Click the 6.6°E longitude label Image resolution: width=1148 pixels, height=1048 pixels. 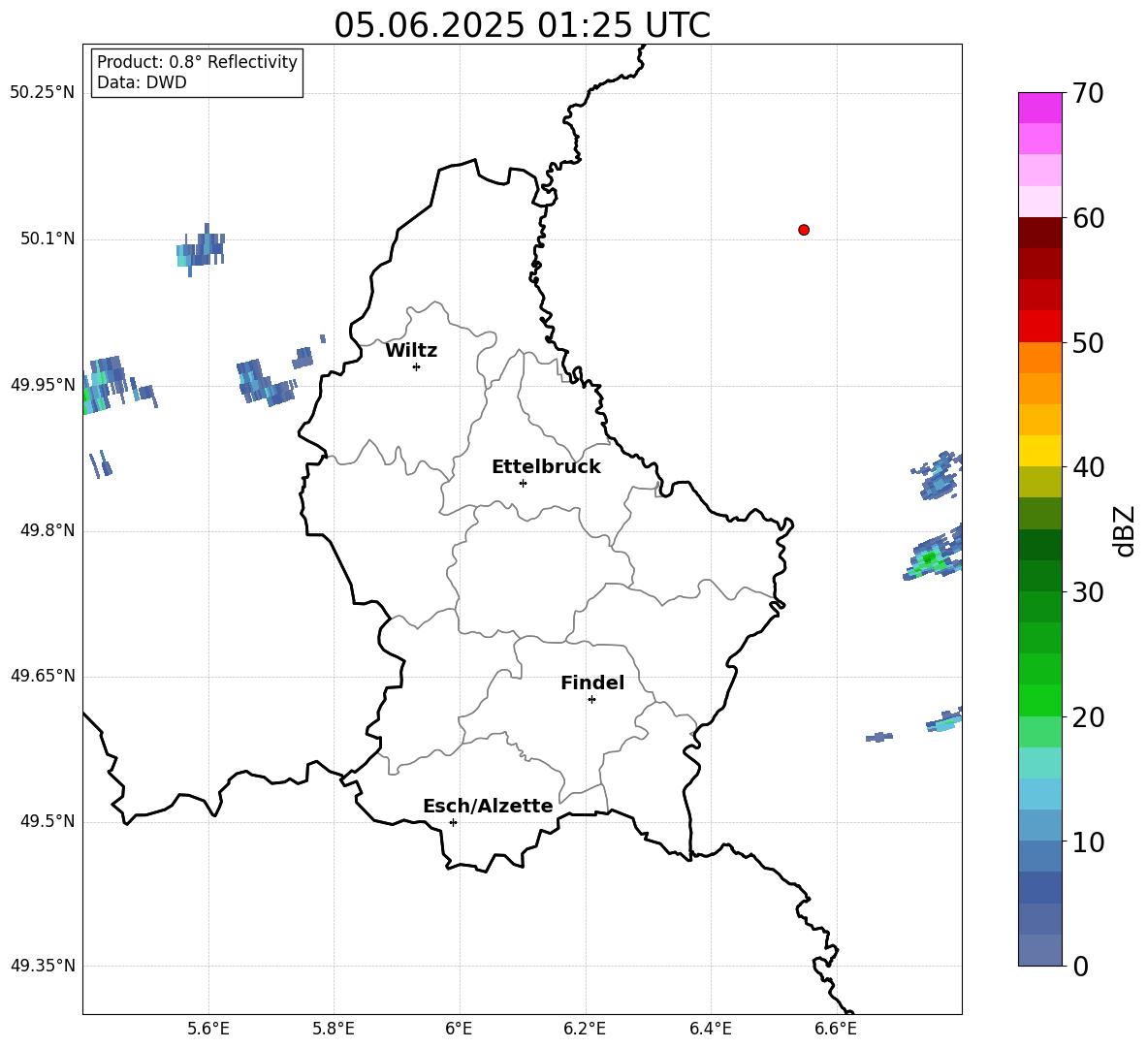(836, 1029)
